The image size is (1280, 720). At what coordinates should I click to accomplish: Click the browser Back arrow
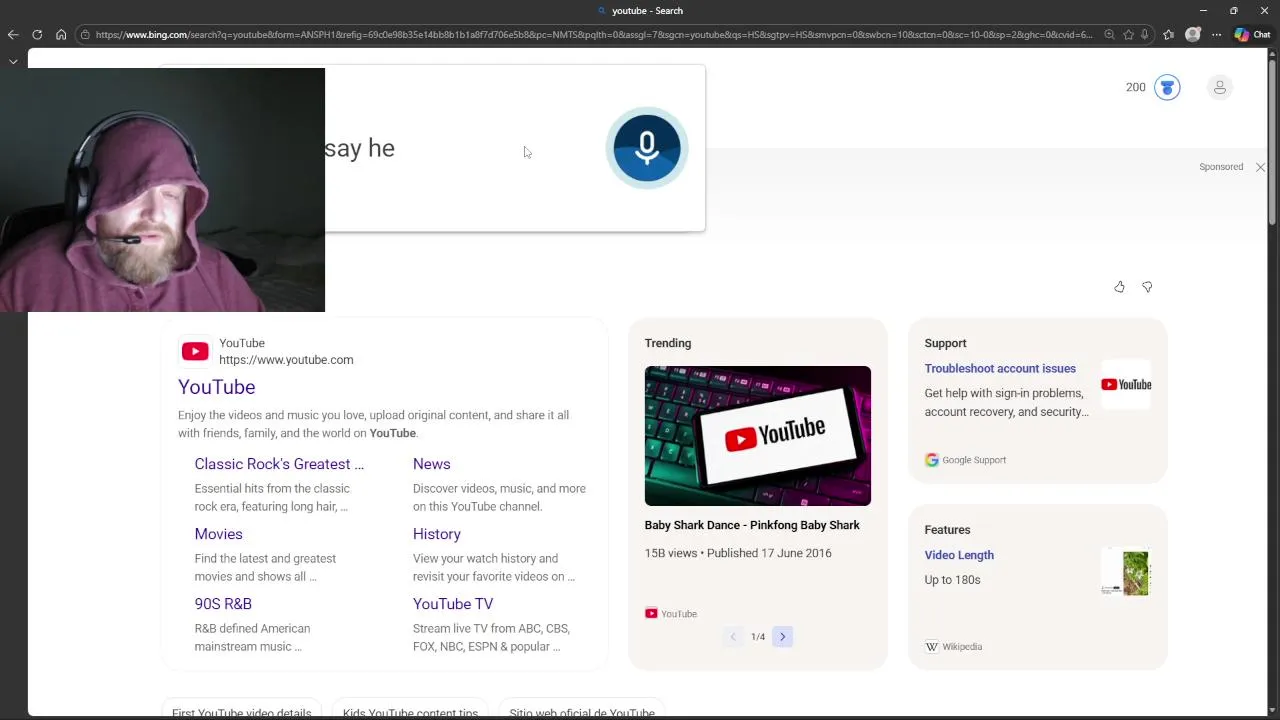13,35
